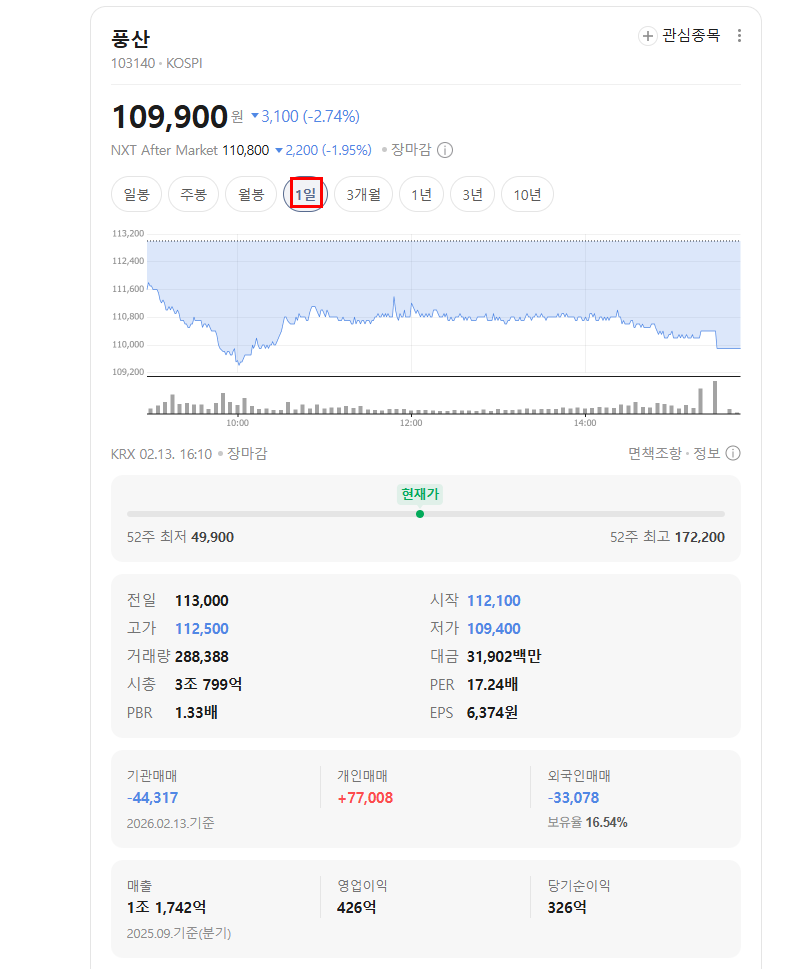Screen dimensions: 810x969
Task: Click the 시작 value 112,100
Action: click(494, 601)
